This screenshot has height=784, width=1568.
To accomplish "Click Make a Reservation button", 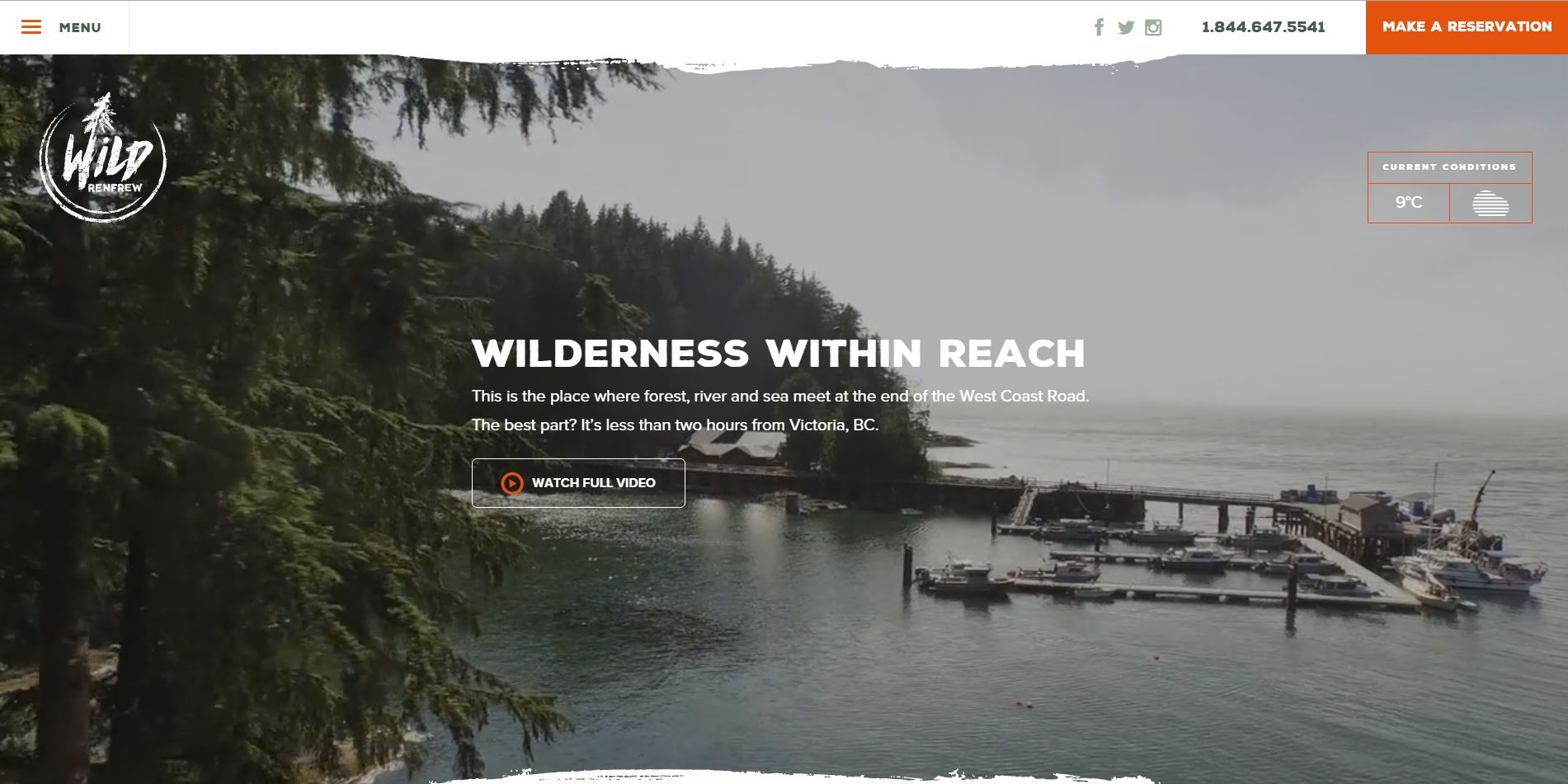I will (x=1467, y=27).
